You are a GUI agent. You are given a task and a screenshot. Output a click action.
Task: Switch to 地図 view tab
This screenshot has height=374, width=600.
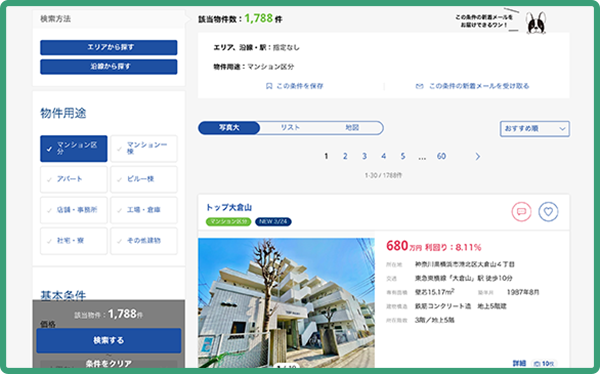pos(352,127)
